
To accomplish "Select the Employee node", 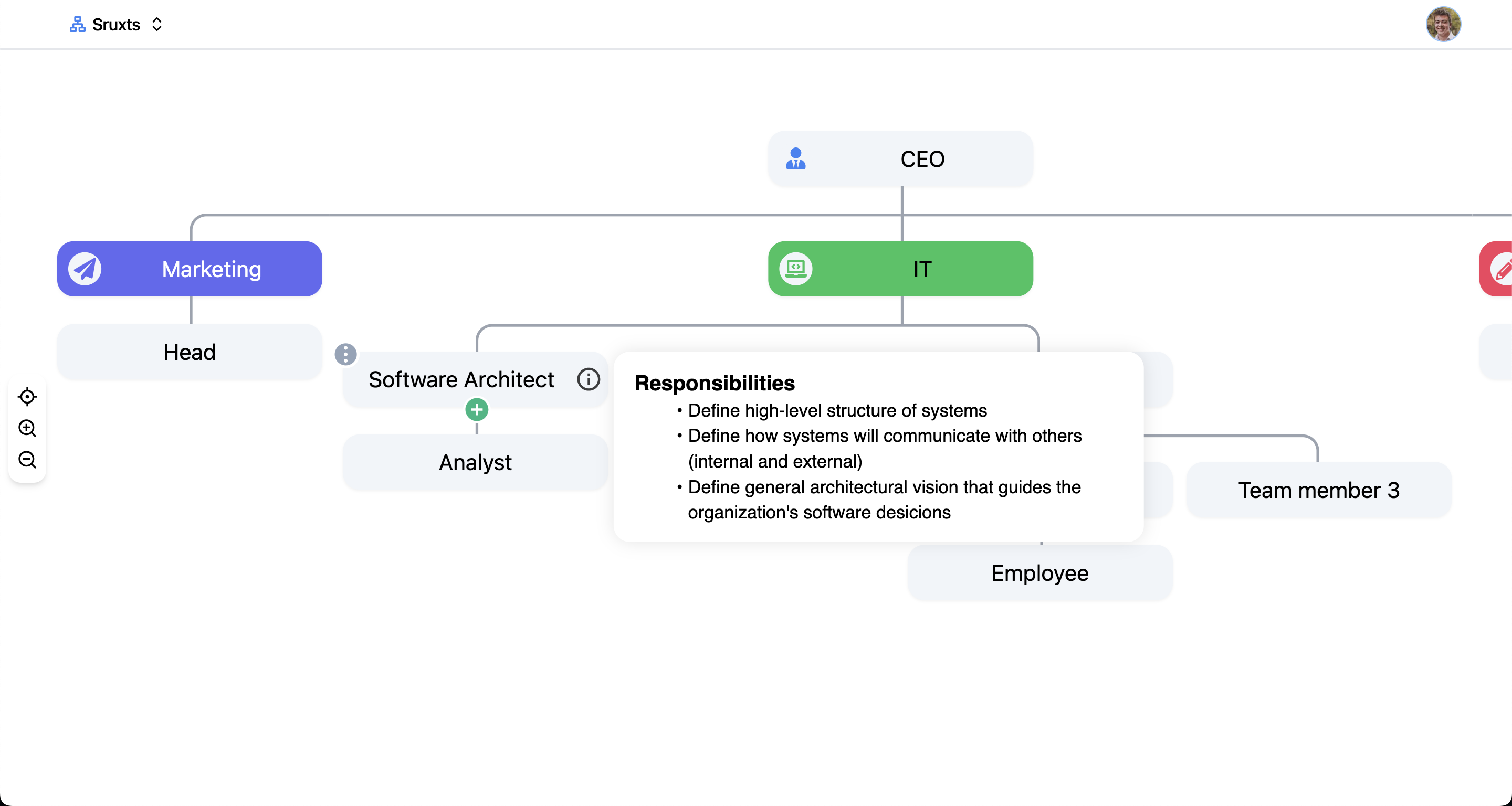I will (1039, 573).
